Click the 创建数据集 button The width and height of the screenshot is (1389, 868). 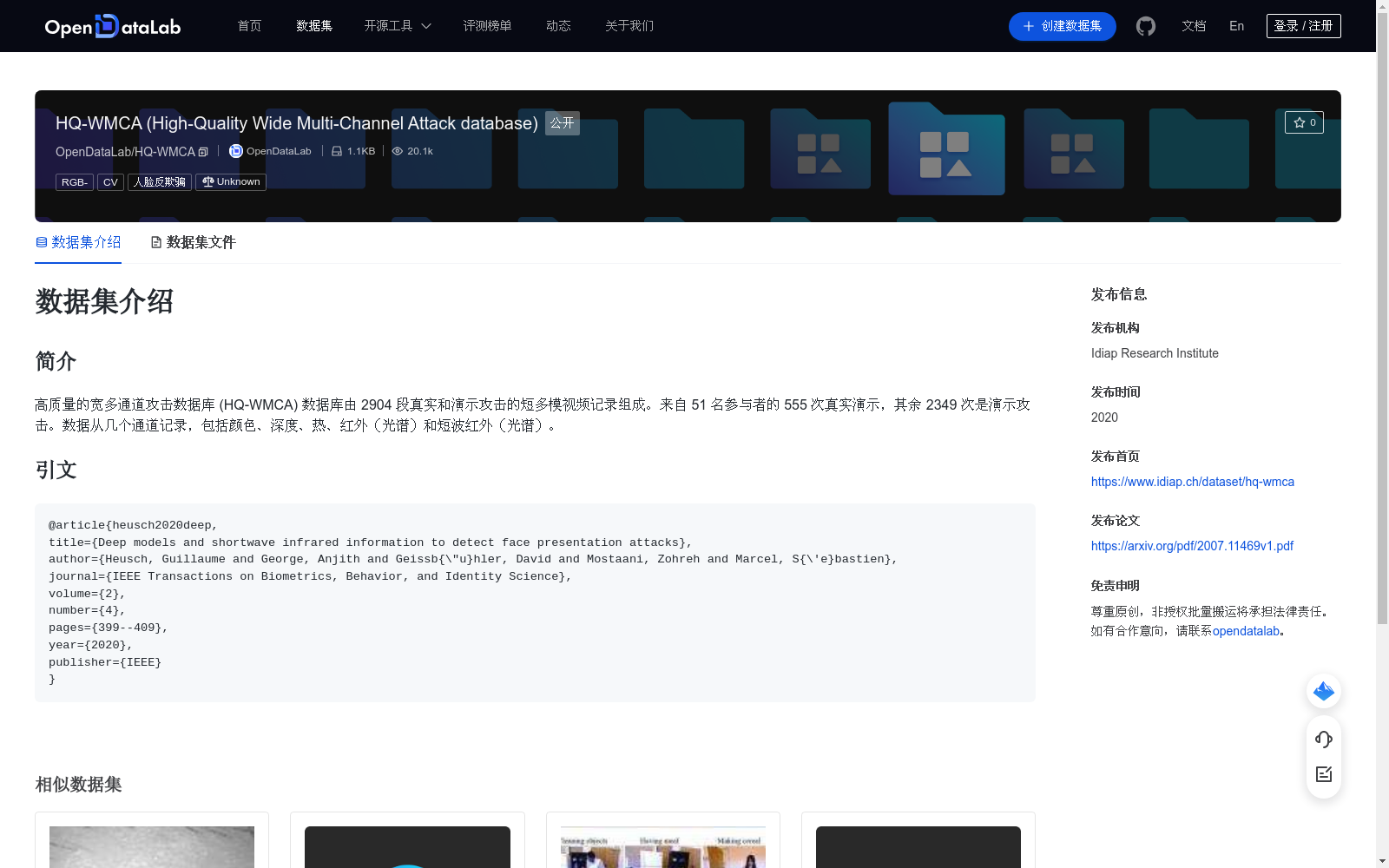pos(1063,26)
